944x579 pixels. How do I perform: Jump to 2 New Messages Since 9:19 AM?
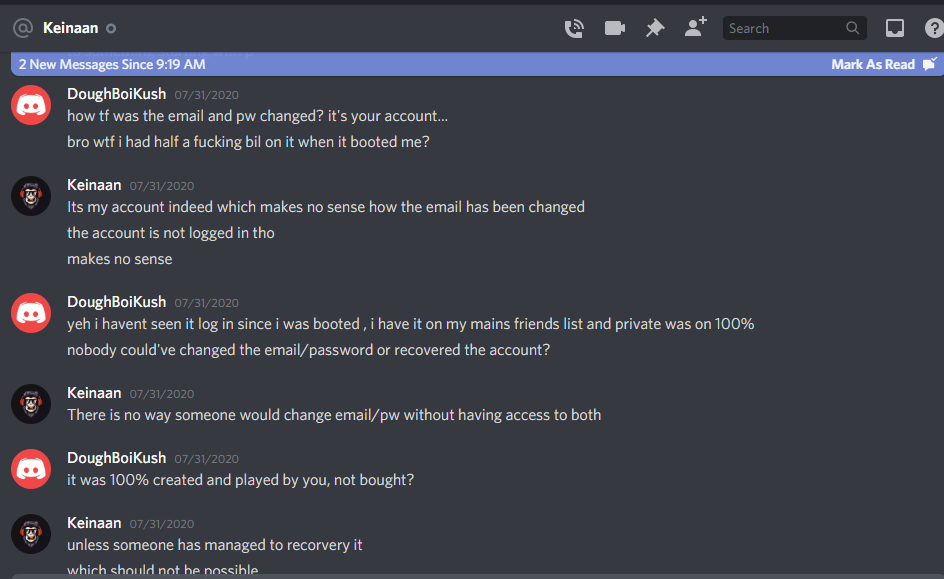112,64
